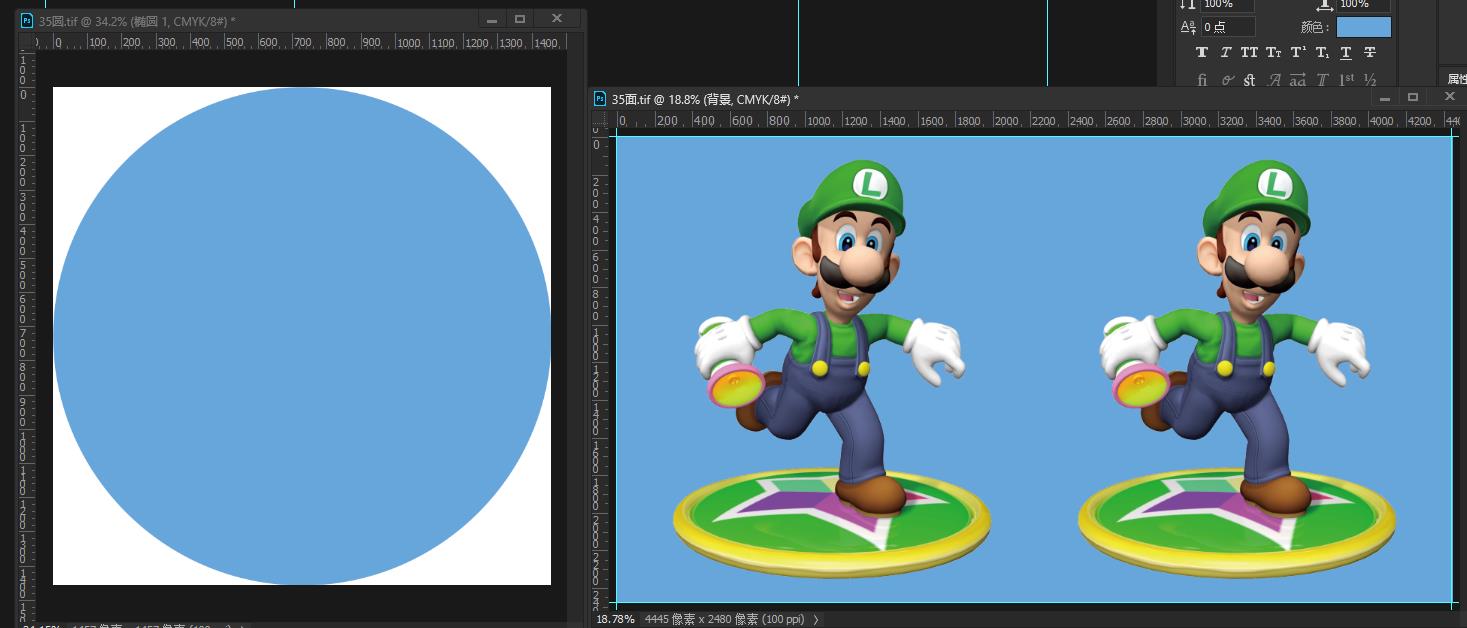
Task: Click the contextual alternates OpenType icon
Action: click(x=1227, y=80)
